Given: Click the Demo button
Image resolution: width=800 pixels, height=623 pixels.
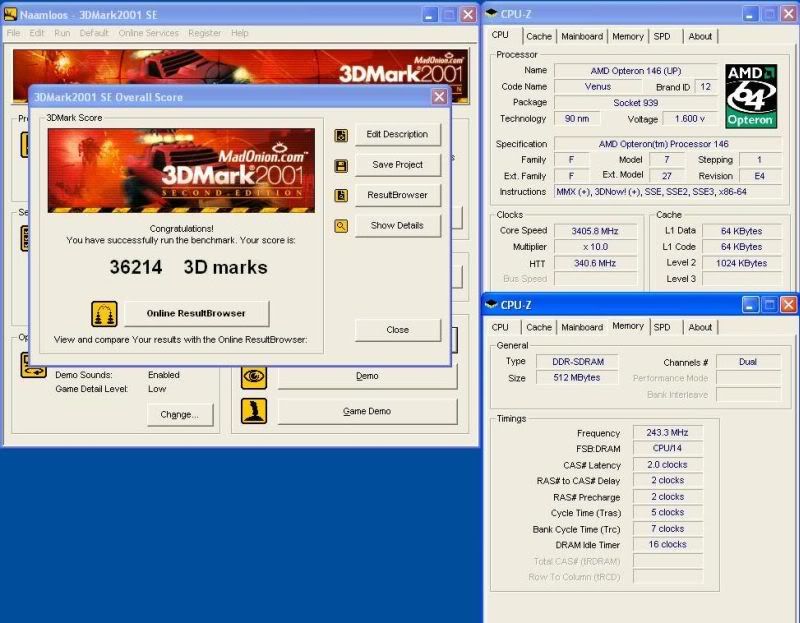Looking at the screenshot, I should [x=367, y=377].
